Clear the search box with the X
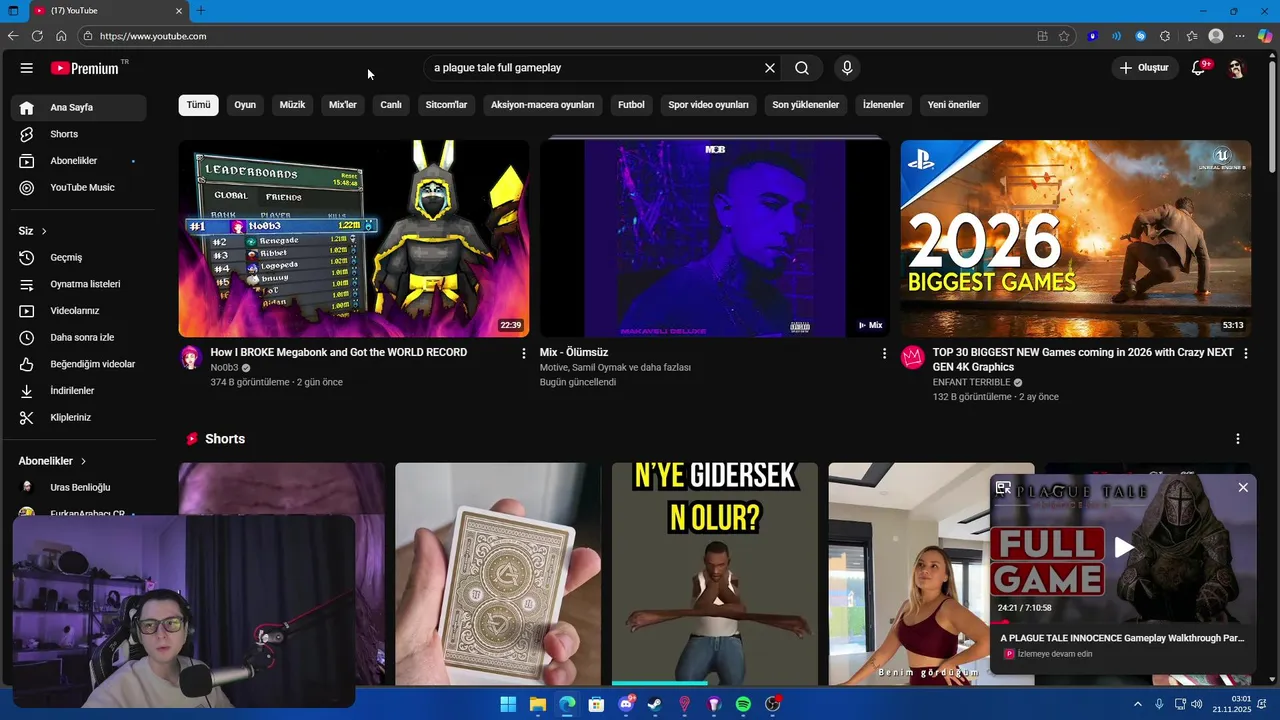The width and height of the screenshot is (1280, 720). pos(770,68)
